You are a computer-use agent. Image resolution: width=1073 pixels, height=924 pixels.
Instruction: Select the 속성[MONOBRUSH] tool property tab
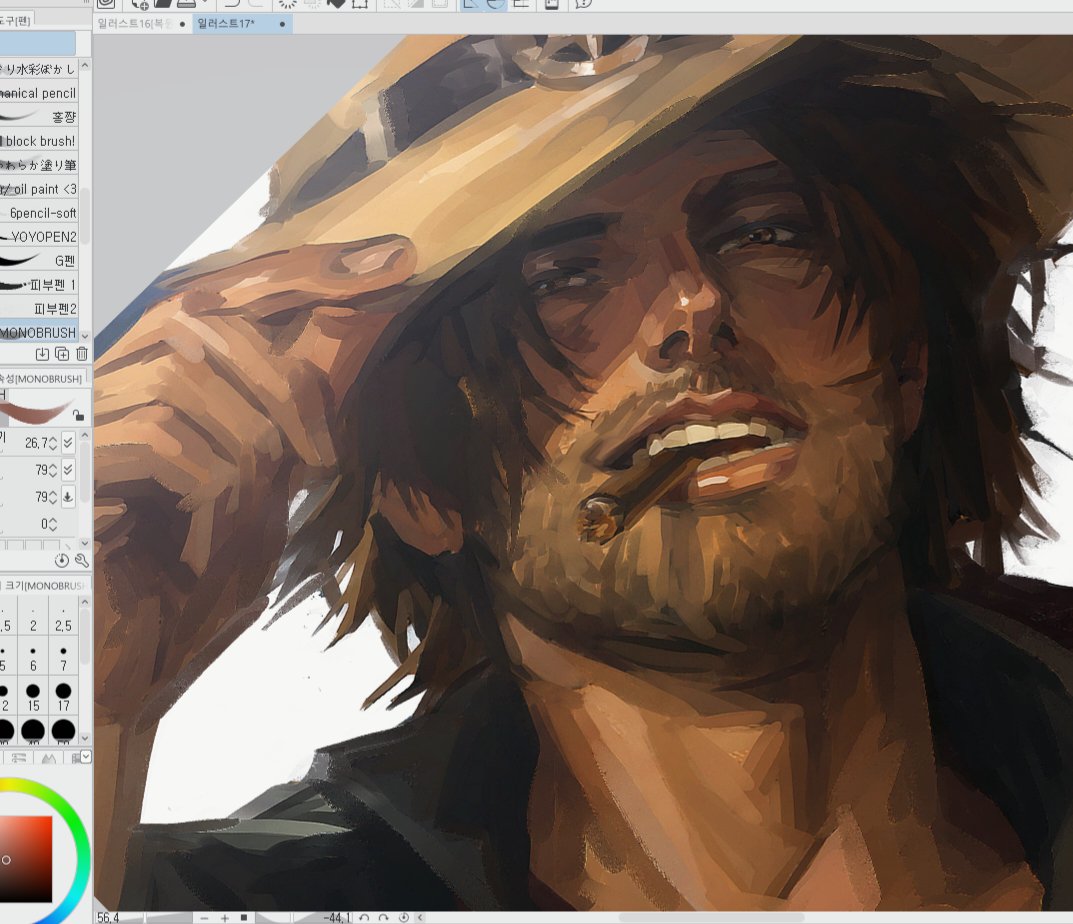click(x=41, y=378)
